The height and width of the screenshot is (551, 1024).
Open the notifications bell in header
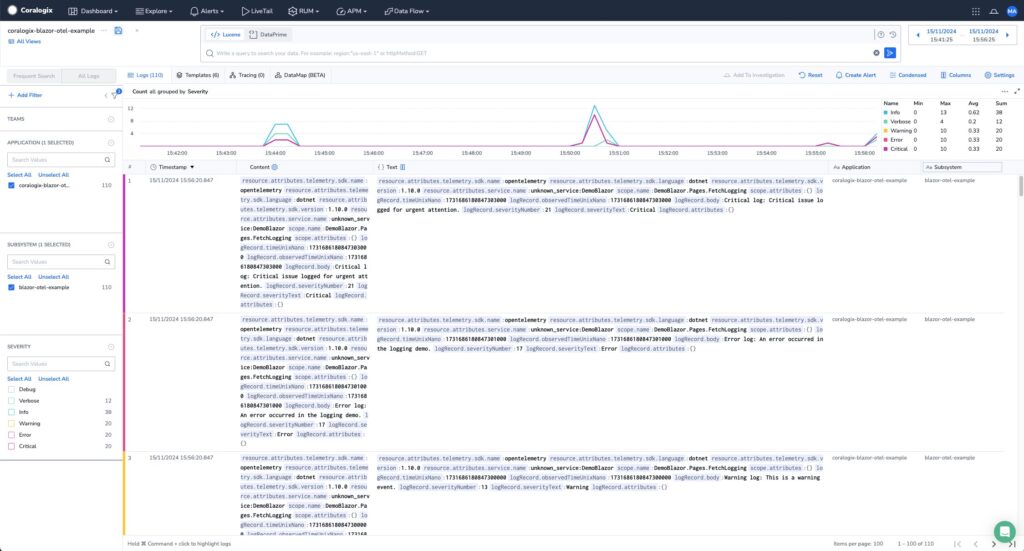tap(993, 11)
